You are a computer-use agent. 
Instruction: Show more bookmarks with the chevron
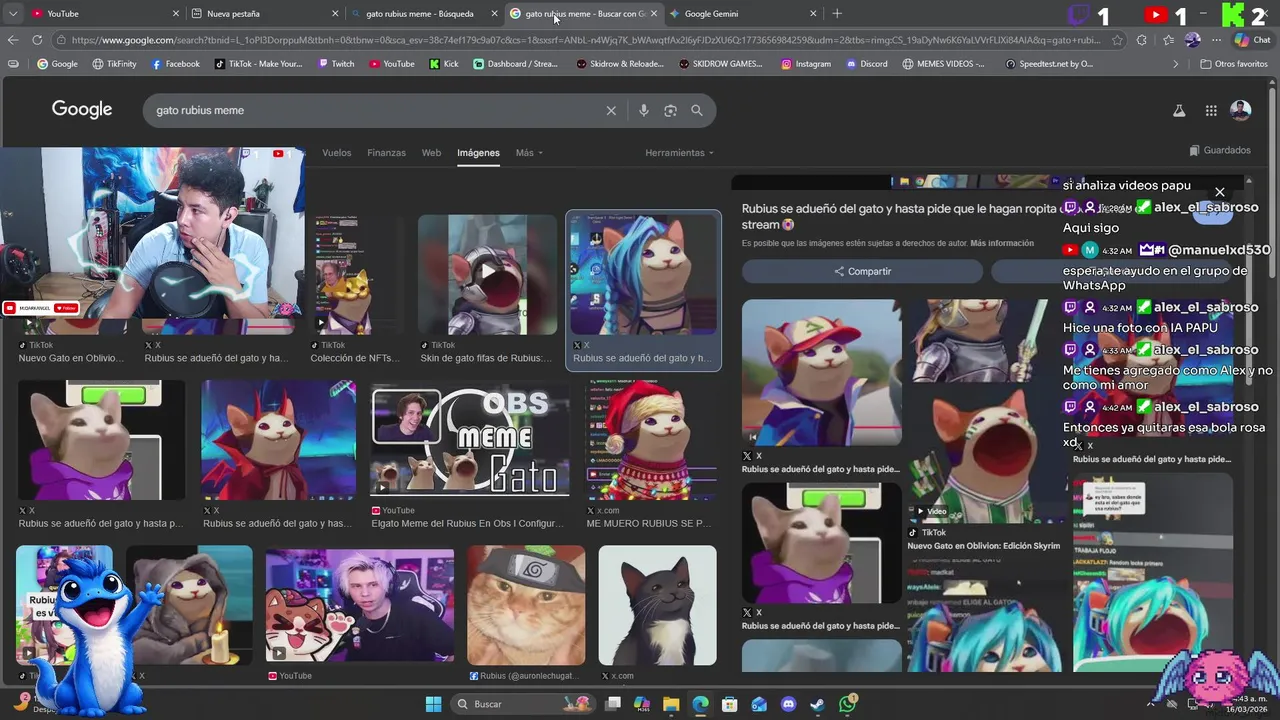click(x=1176, y=64)
